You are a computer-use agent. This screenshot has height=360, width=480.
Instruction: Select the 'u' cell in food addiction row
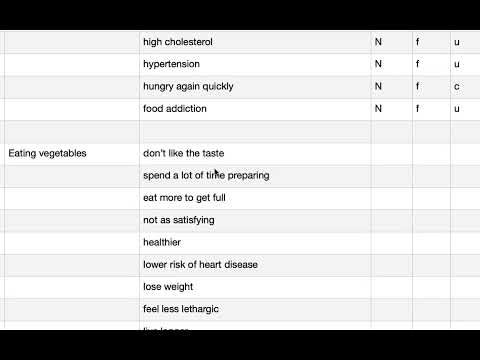(465, 109)
